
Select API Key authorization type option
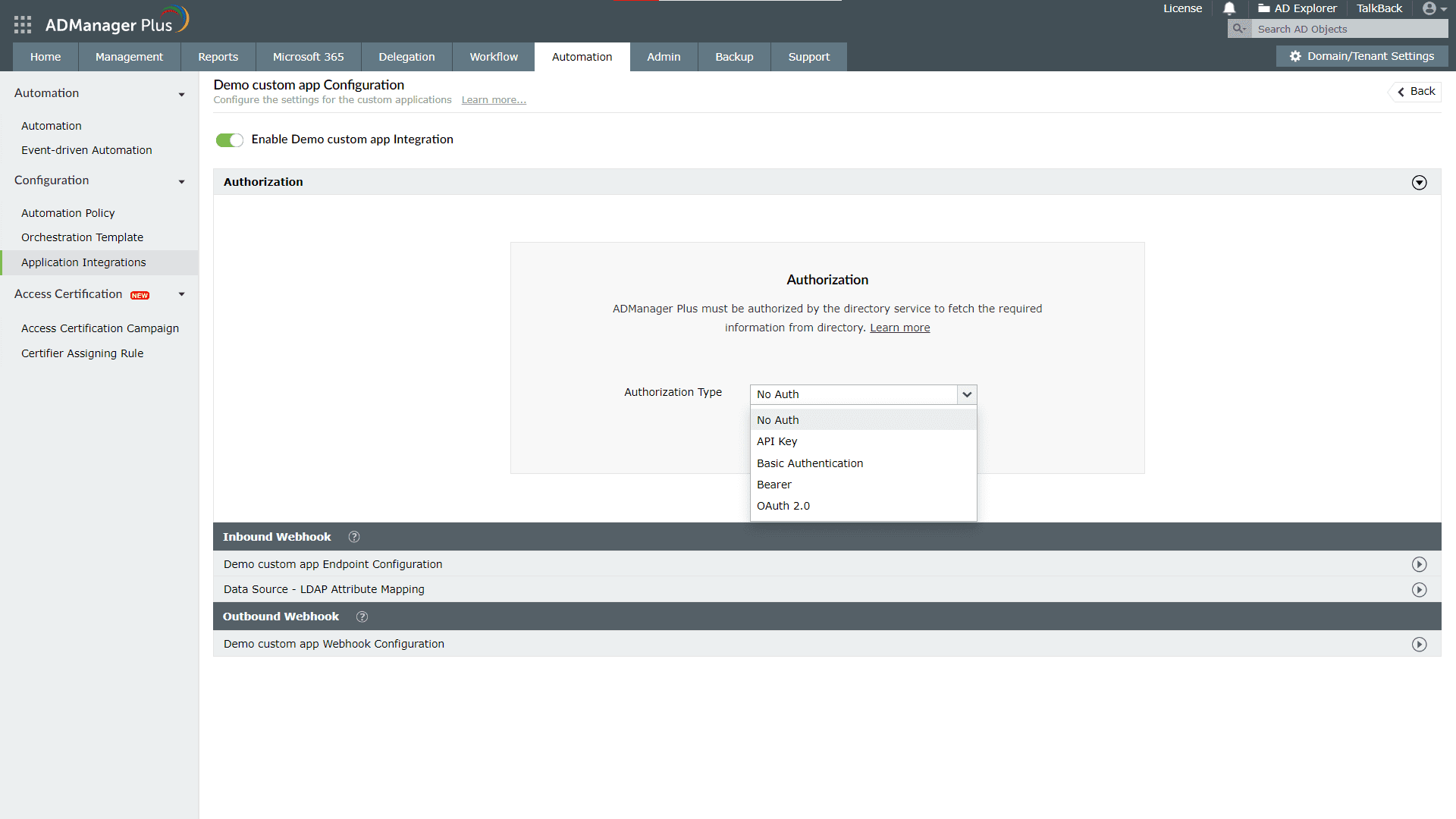[x=864, y=441]
